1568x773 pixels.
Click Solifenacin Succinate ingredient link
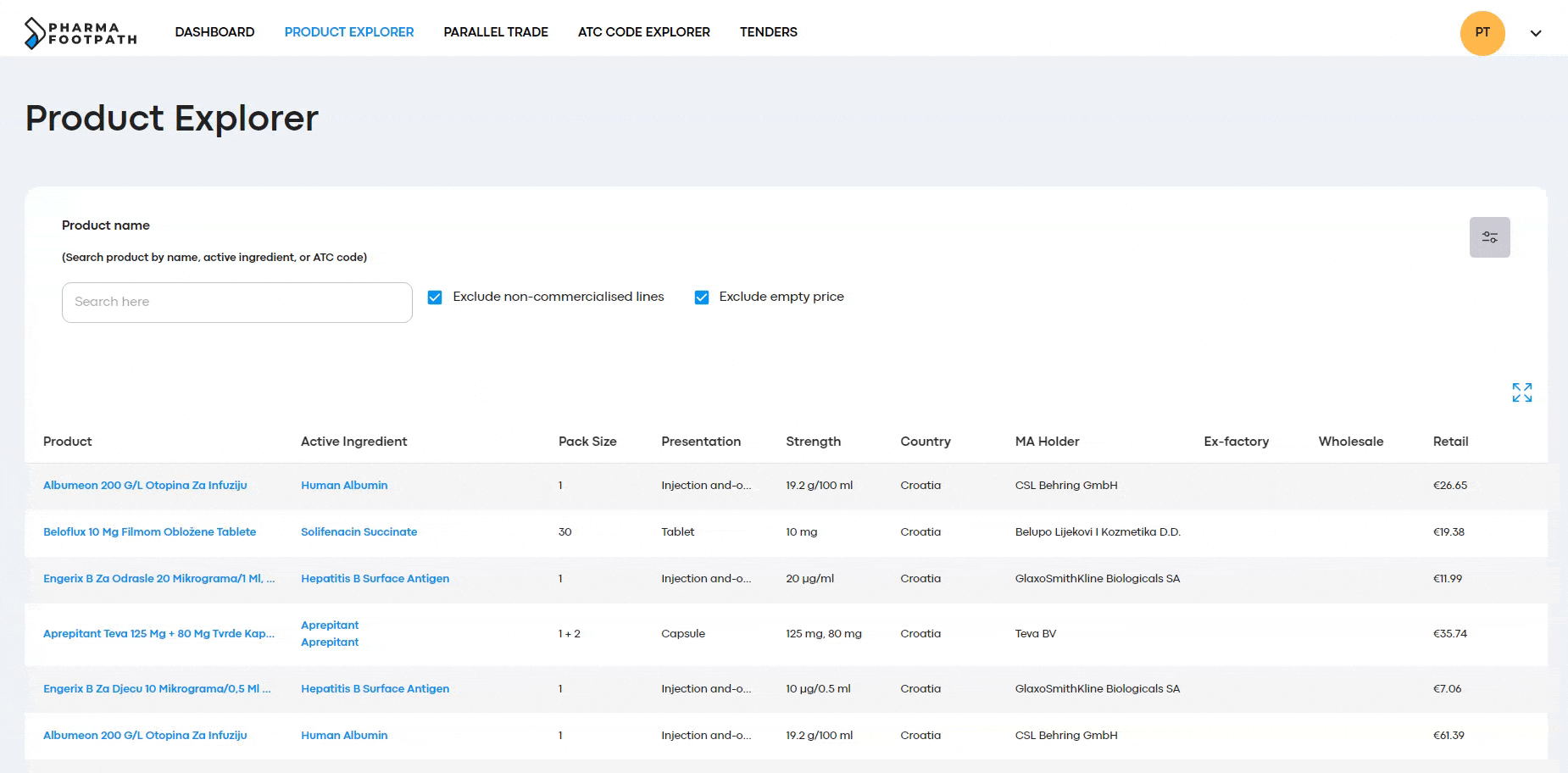coord(359,532)
